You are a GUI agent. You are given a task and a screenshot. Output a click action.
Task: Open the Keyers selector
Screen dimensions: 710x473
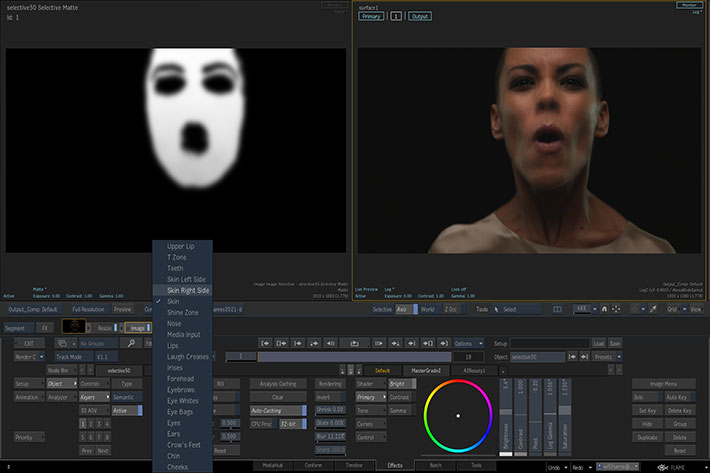tap(94, 397)
